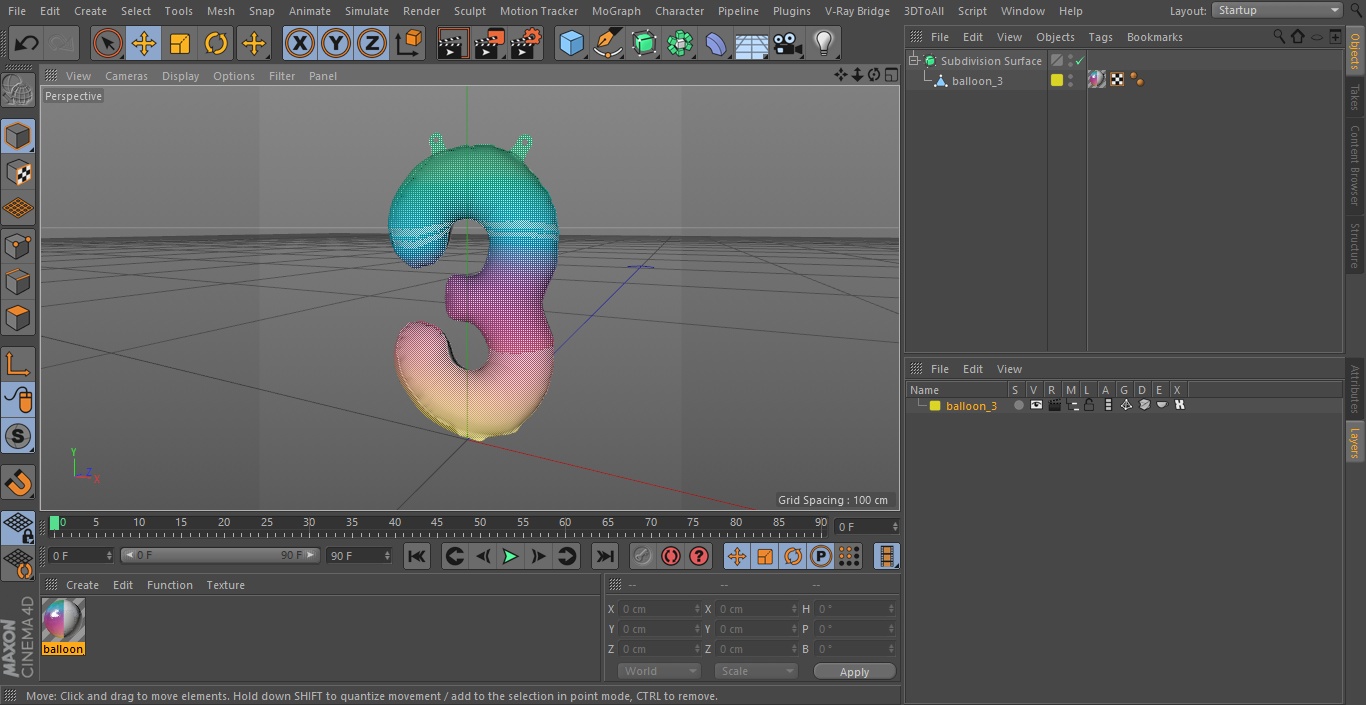Go to start of animation
Screen dimensions: 1366x705
point(417,556)
